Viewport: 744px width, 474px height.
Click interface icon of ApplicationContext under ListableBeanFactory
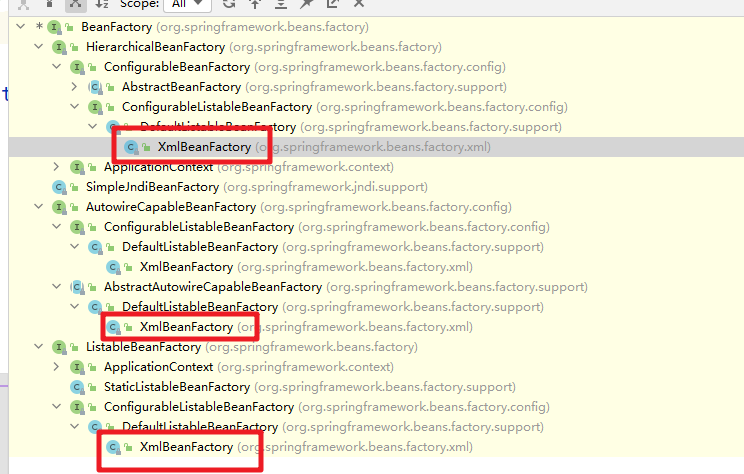click(77, 367)
